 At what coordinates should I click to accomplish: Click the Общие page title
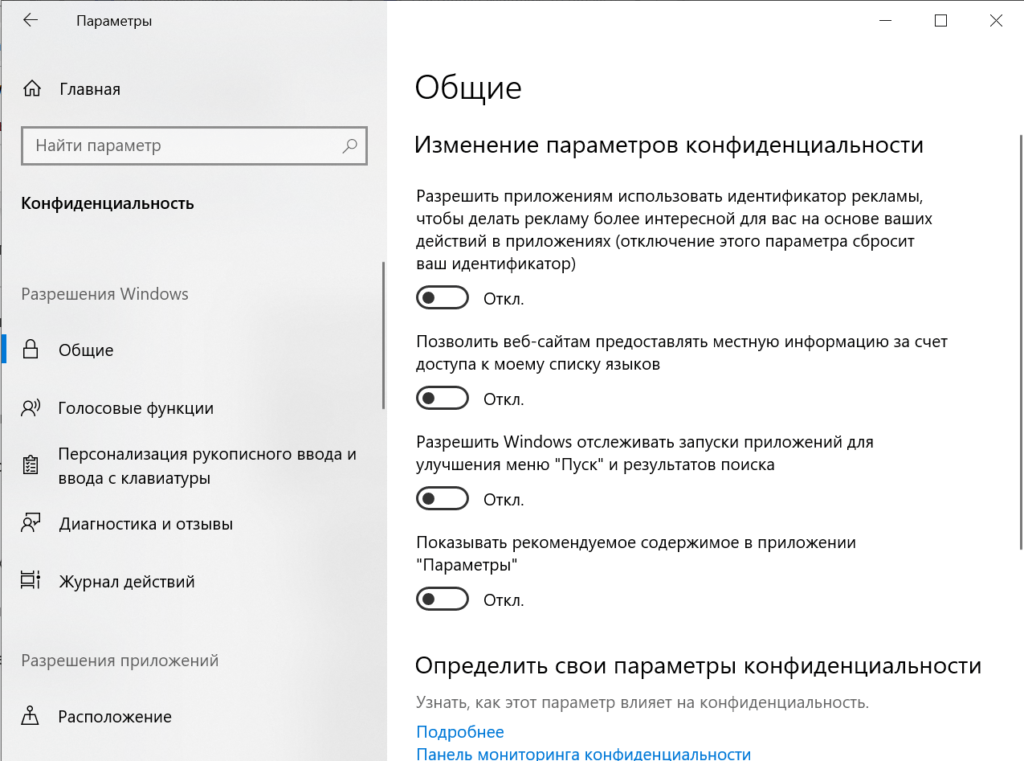pos(468,88)
